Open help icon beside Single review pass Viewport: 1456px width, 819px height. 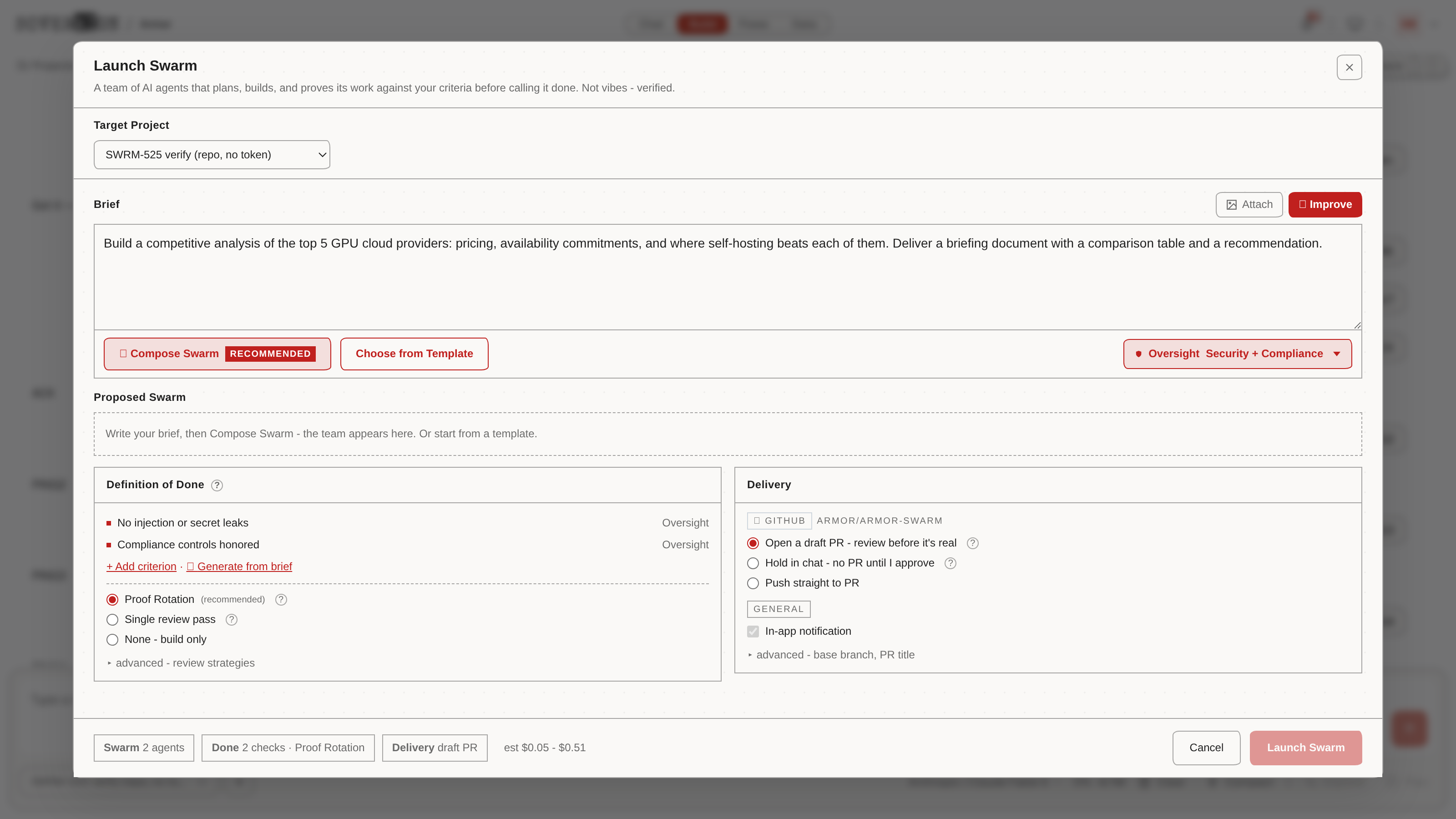coord(231,619)
